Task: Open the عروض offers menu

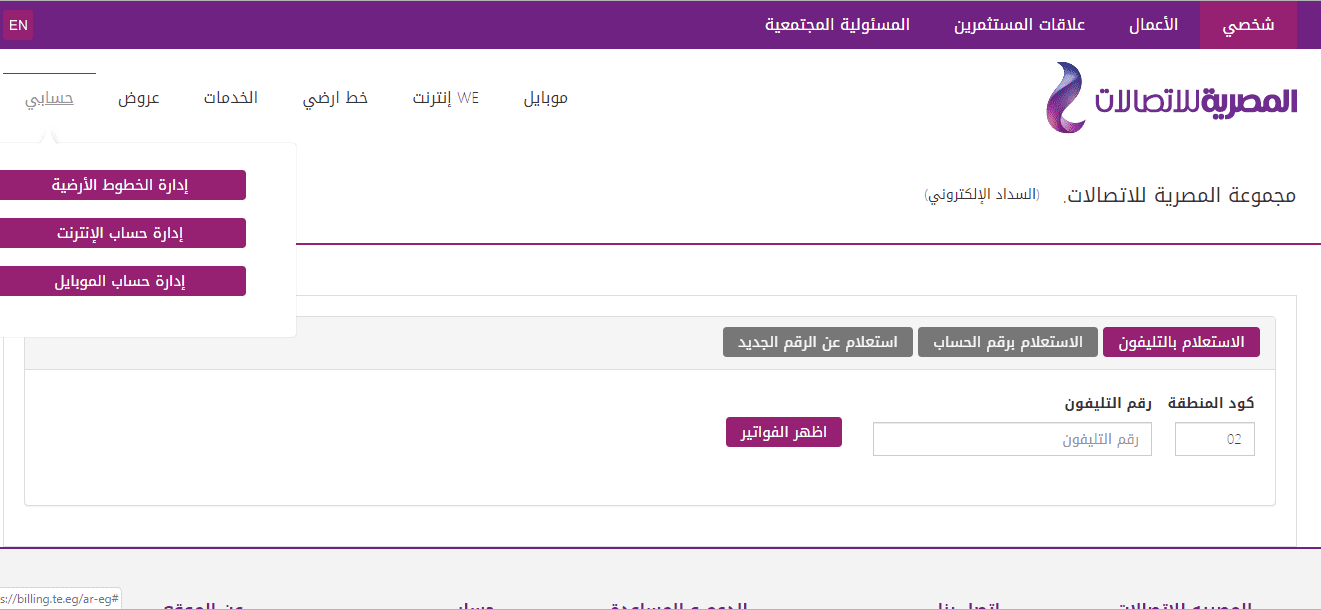Action: point(139,98)
